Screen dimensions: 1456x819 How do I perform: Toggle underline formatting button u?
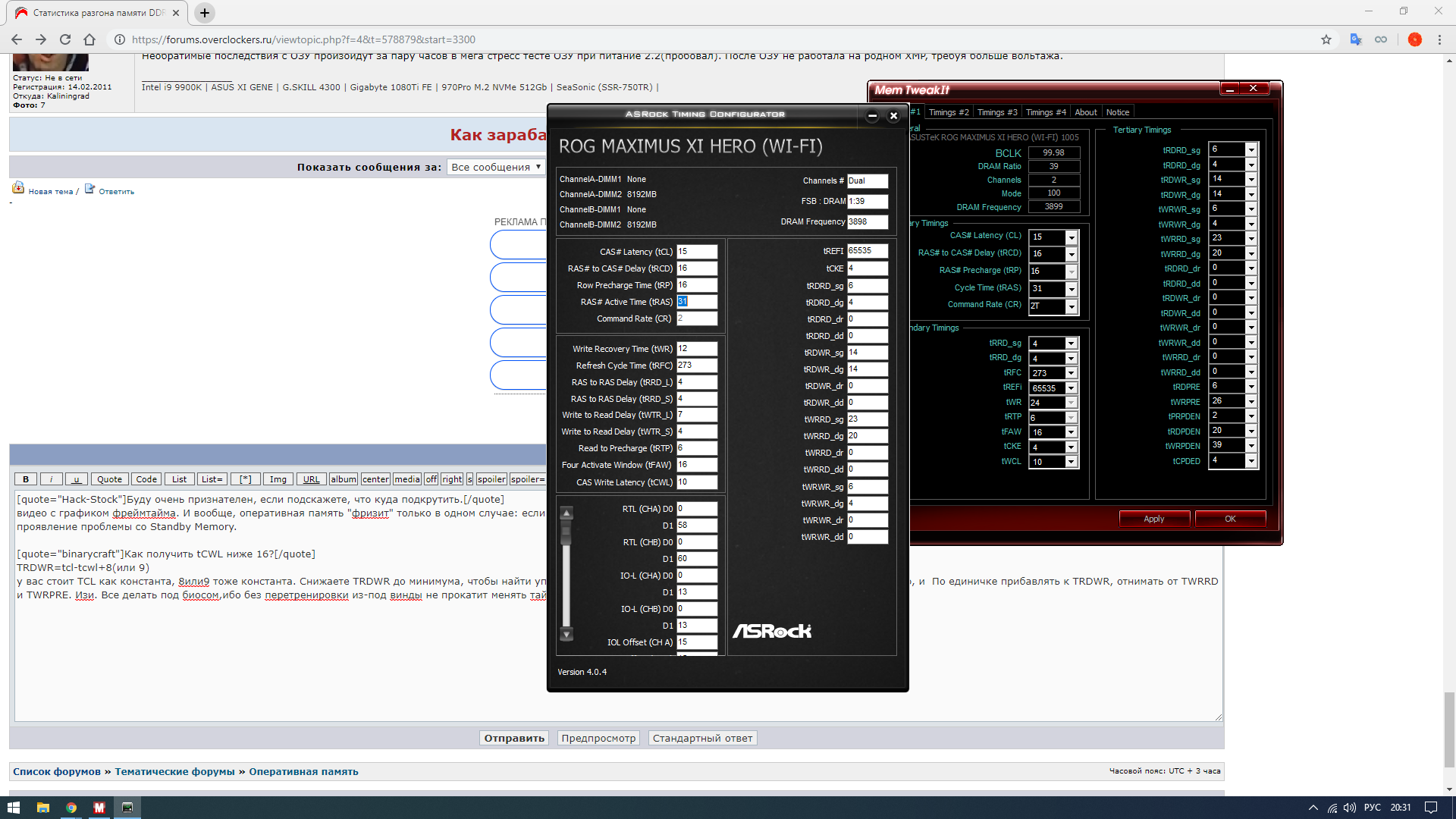tap(76, 479)
